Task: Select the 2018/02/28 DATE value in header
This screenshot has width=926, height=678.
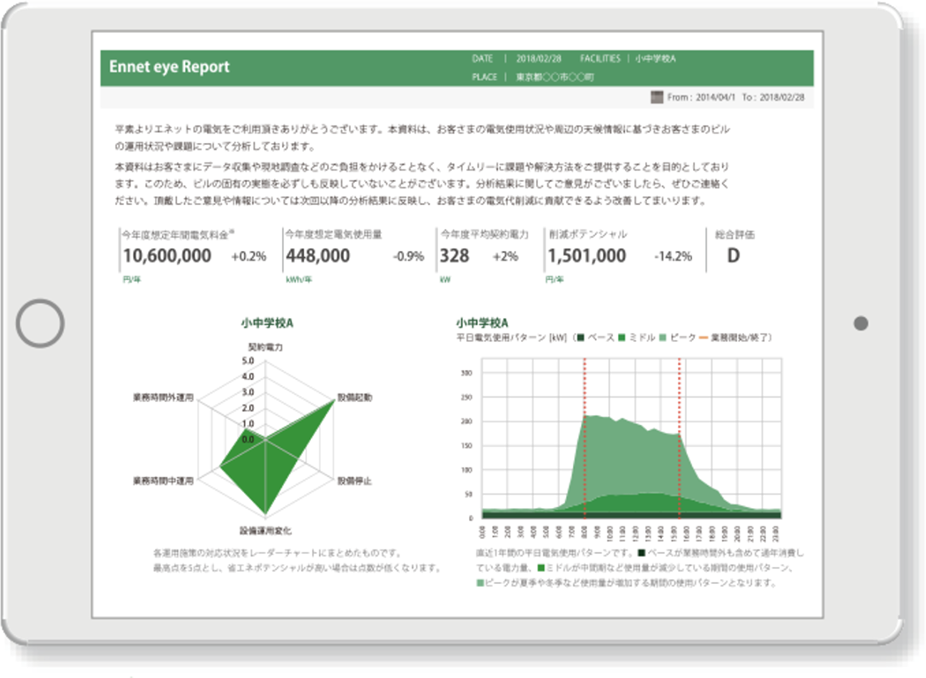Action: tap(538, 59)
